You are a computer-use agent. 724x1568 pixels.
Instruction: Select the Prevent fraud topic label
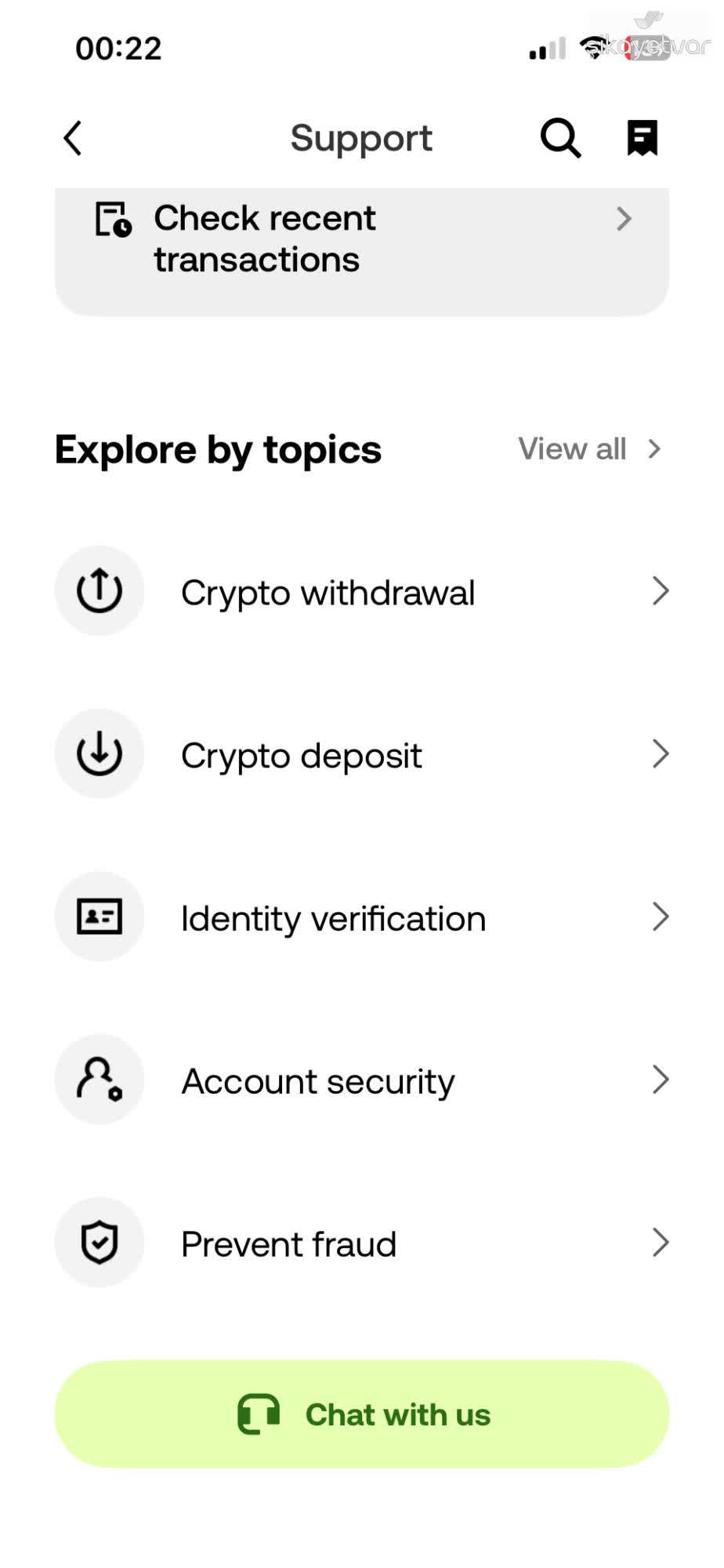289,1244
